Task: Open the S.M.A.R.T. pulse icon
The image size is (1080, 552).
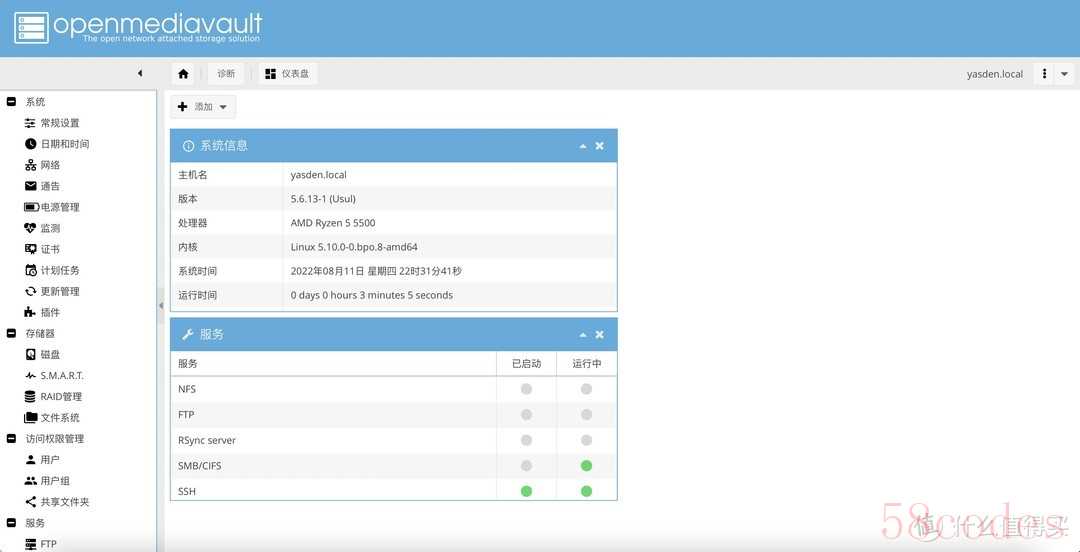Action: click(30, 376)
